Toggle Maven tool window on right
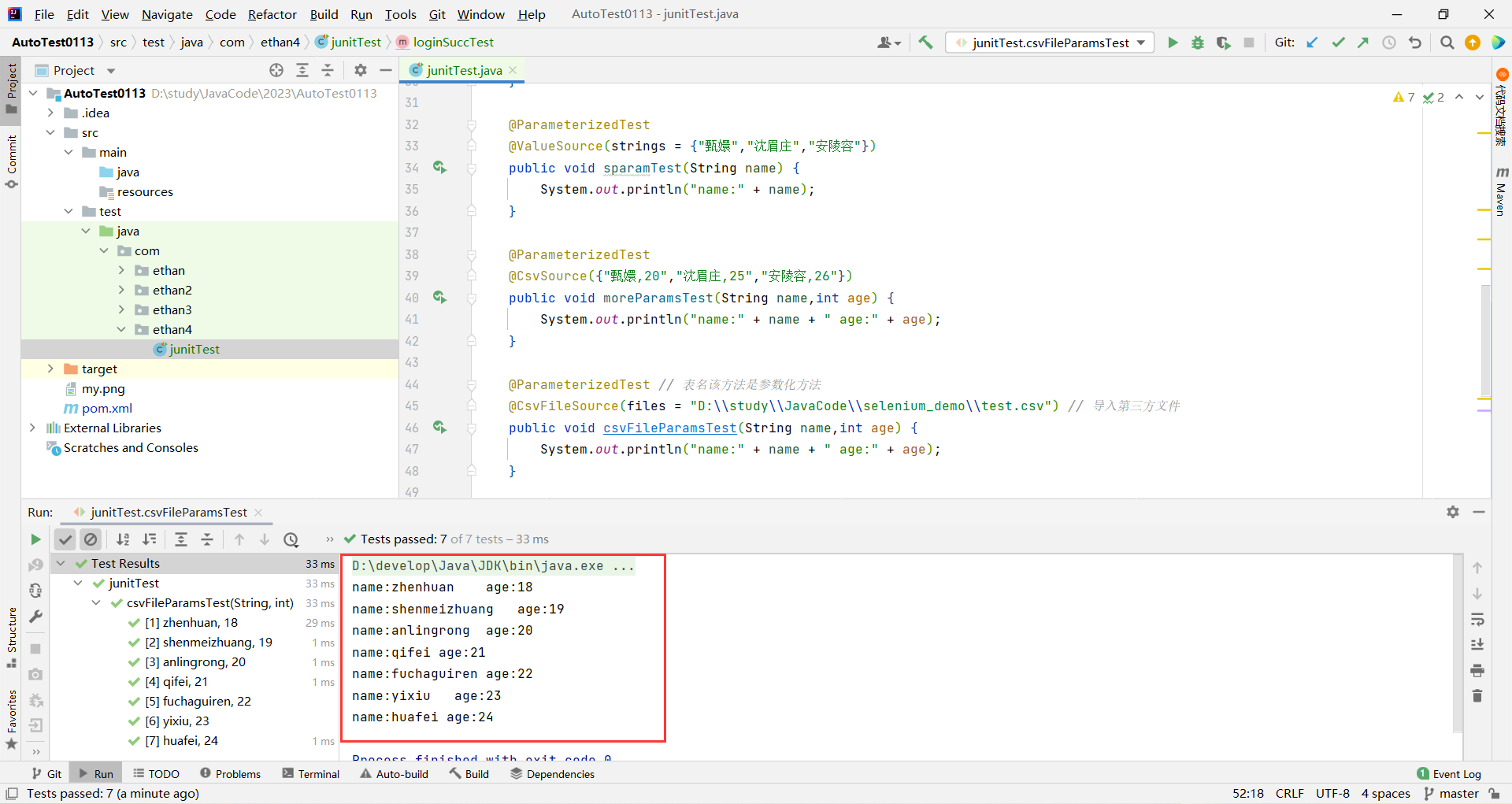 click(x=1501, y=191)
